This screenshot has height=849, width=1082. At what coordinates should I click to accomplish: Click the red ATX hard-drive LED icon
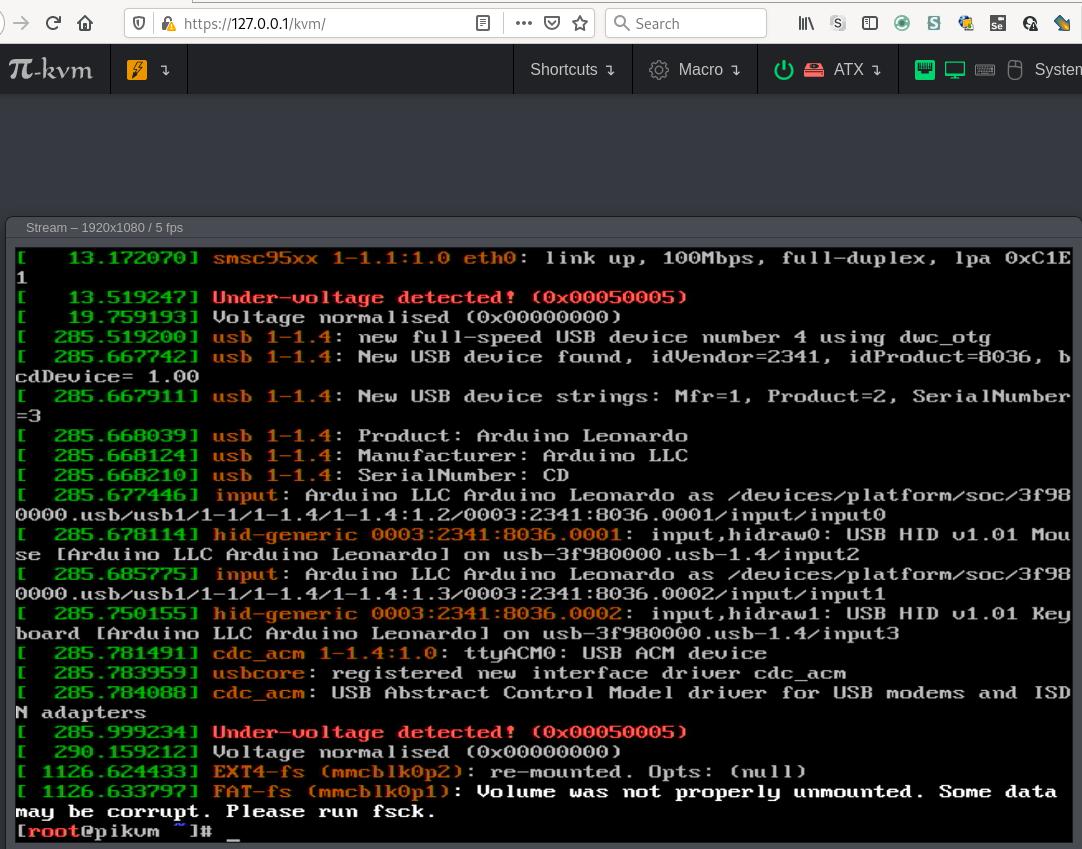pyautogui.click(x=814, y=70)
